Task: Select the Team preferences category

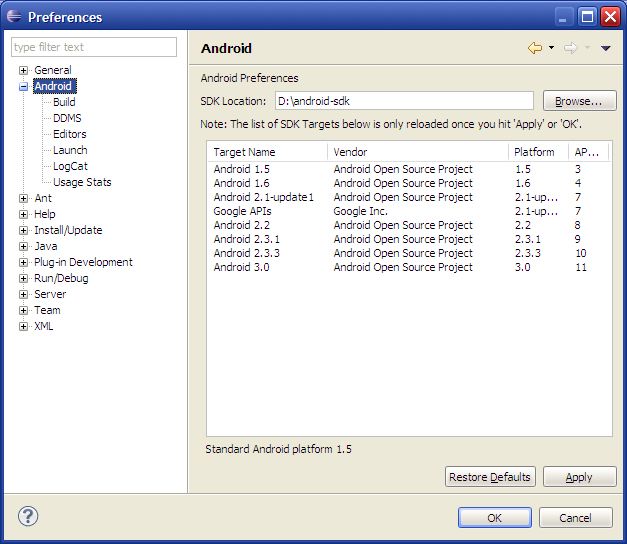Action: pyautogui.click(x=47, y=310)
